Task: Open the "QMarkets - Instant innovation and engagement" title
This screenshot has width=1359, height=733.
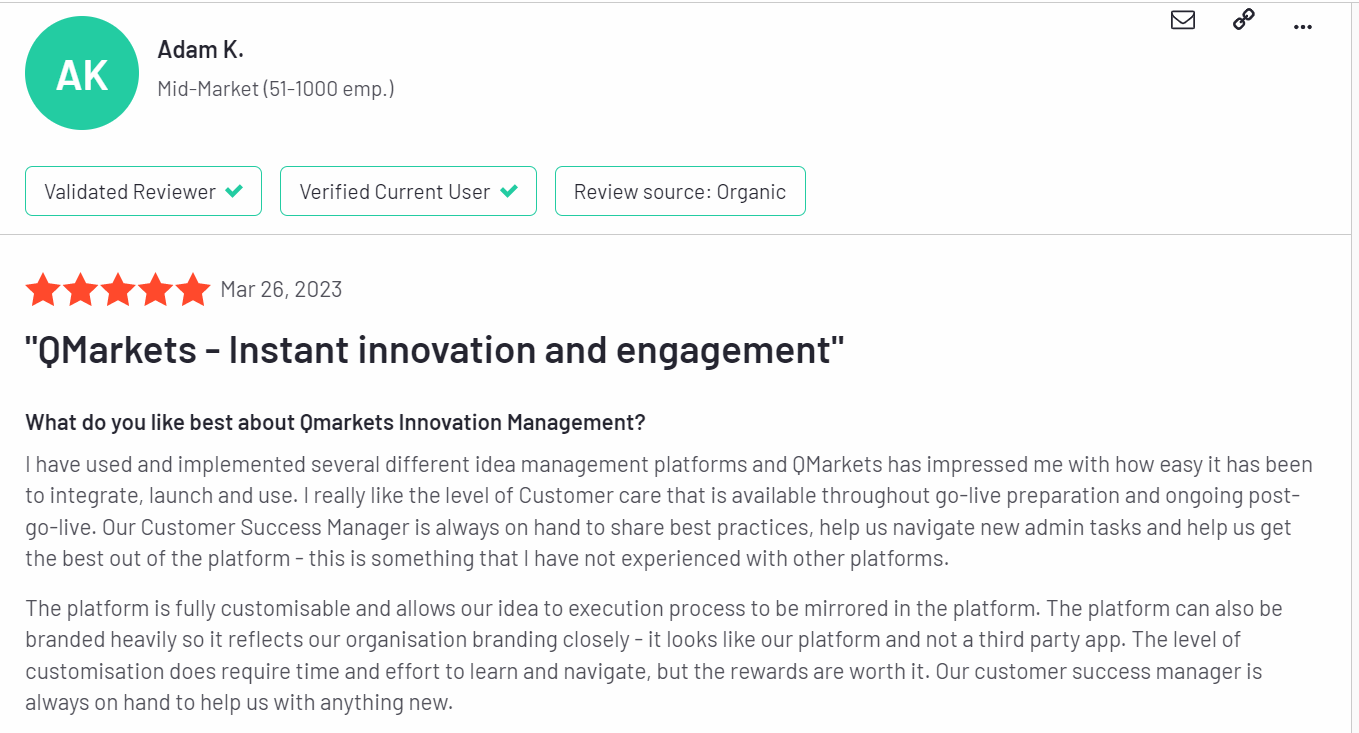Action: tap(435, 351)
